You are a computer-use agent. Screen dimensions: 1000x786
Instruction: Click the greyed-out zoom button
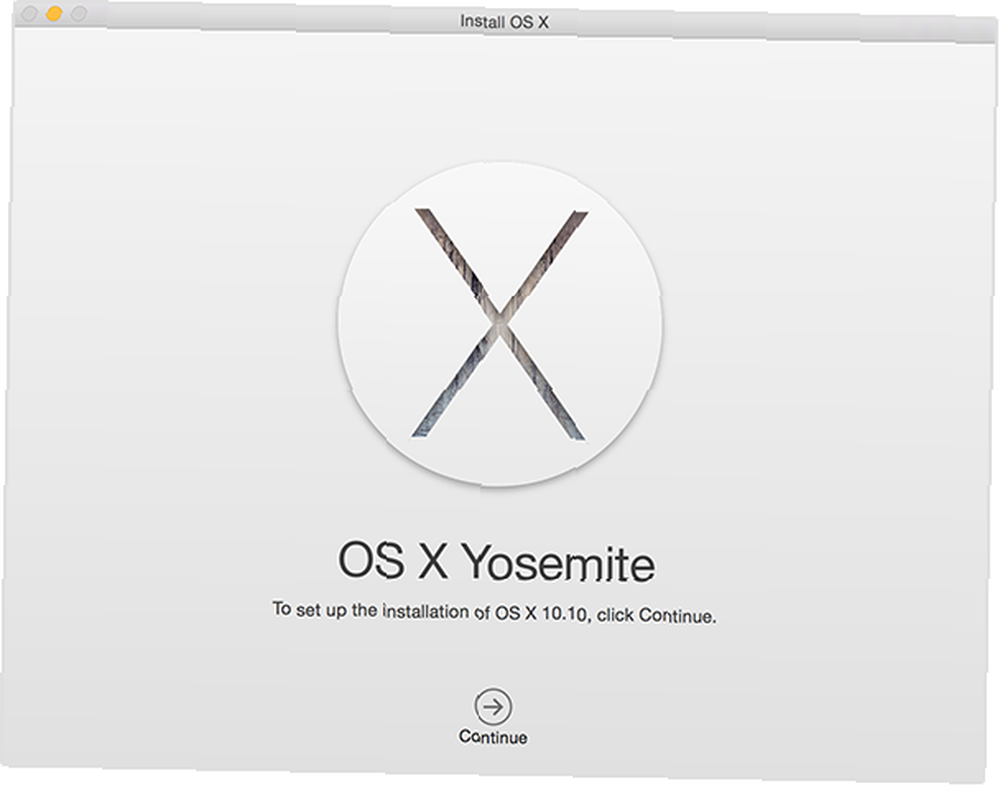click(79, 13)
